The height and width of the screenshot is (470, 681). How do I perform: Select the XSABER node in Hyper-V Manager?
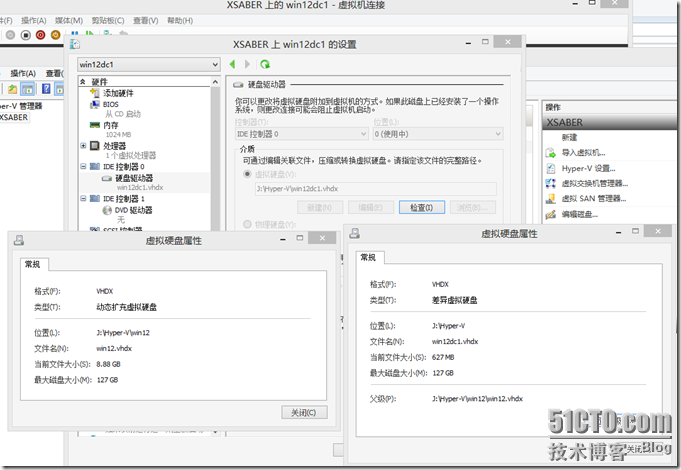point(14,117)
